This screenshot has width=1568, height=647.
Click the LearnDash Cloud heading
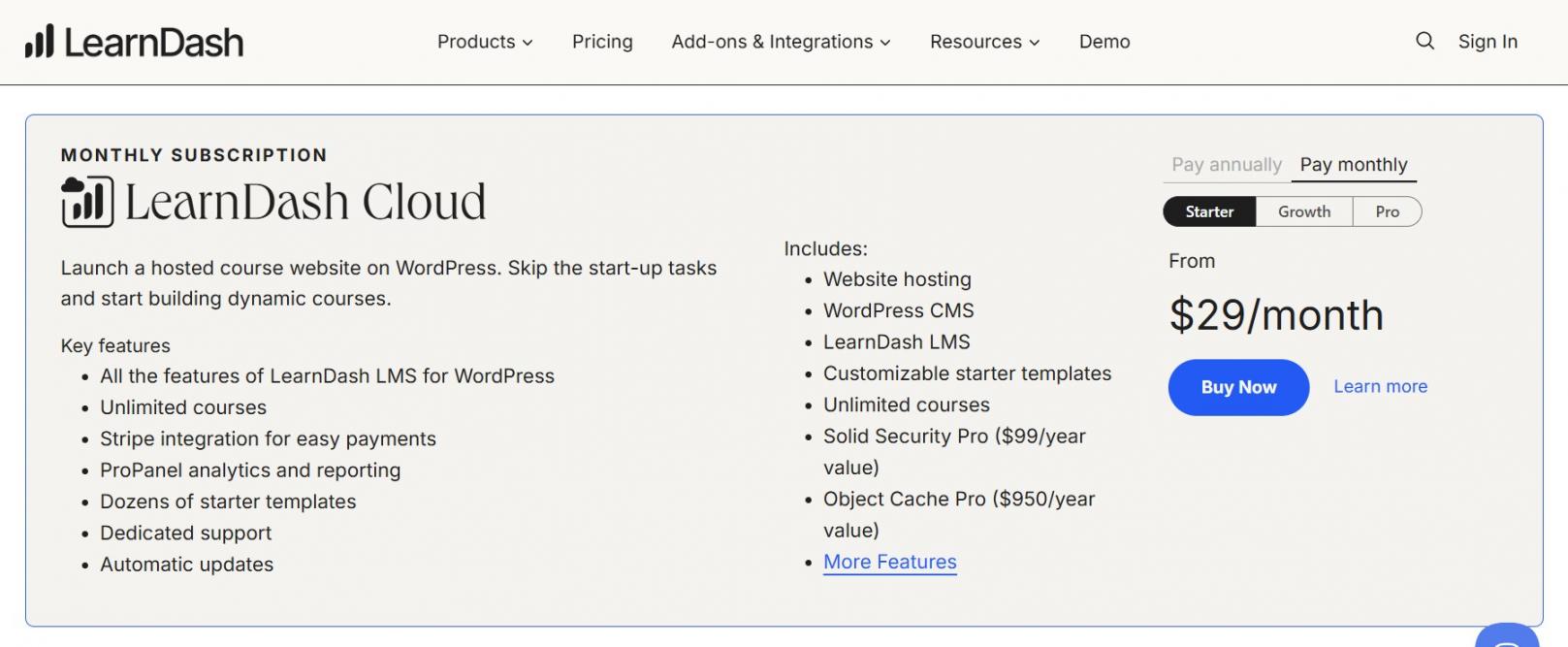[304, 202]
